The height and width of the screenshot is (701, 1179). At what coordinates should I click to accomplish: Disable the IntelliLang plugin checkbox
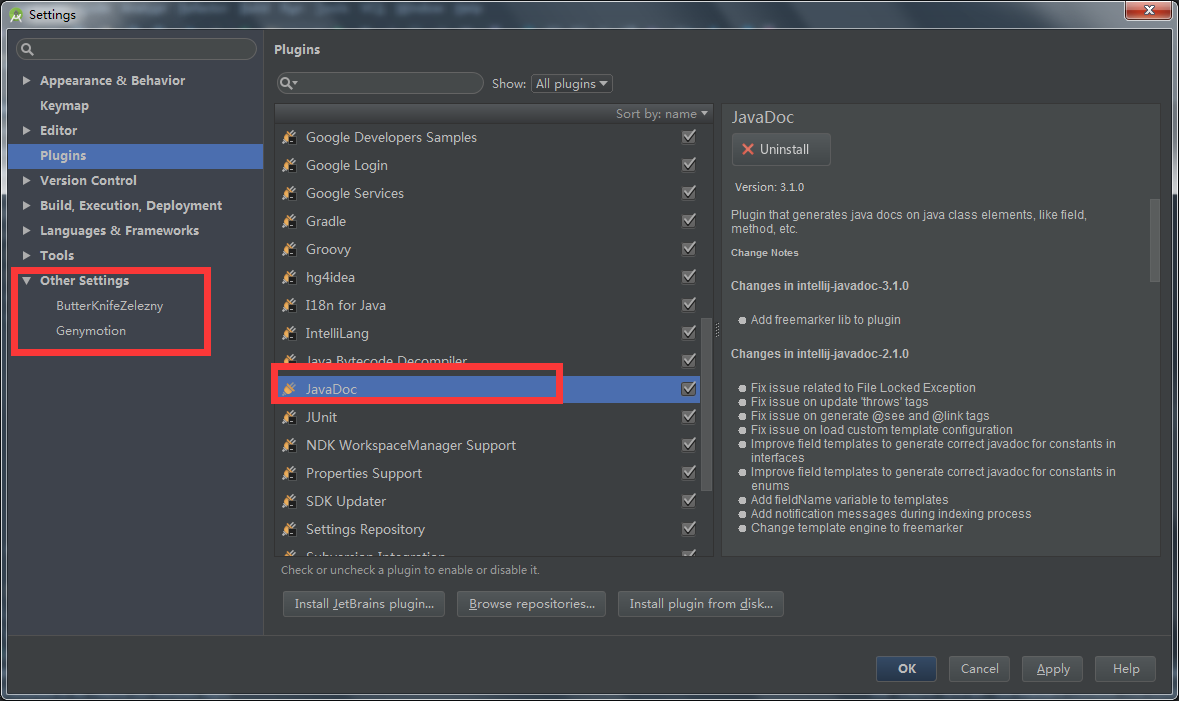pos(689,333)
